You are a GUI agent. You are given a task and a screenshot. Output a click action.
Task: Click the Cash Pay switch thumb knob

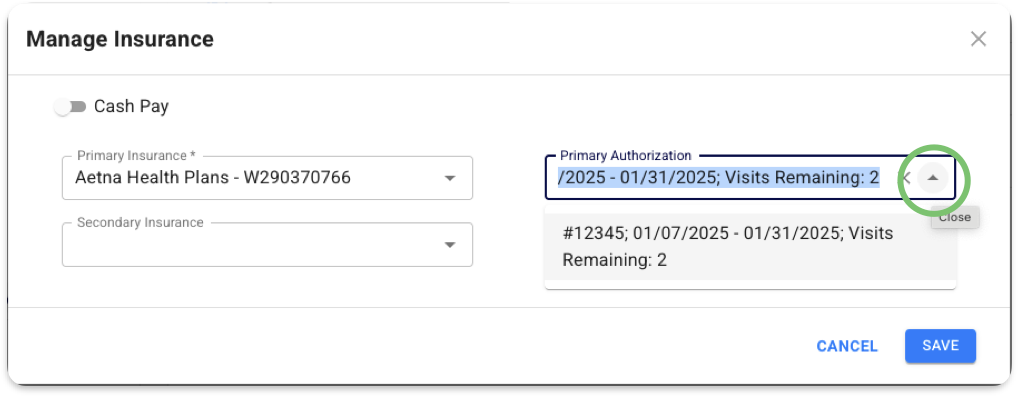click(x=63, y=107)
